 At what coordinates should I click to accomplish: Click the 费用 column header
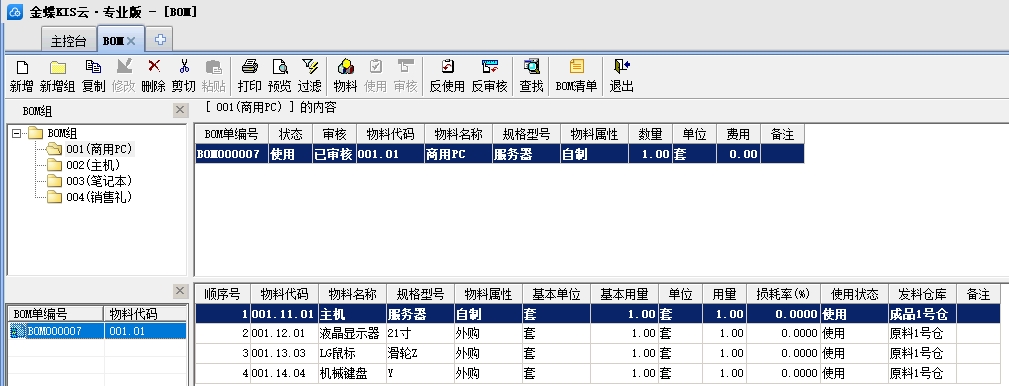coord(738,134)
